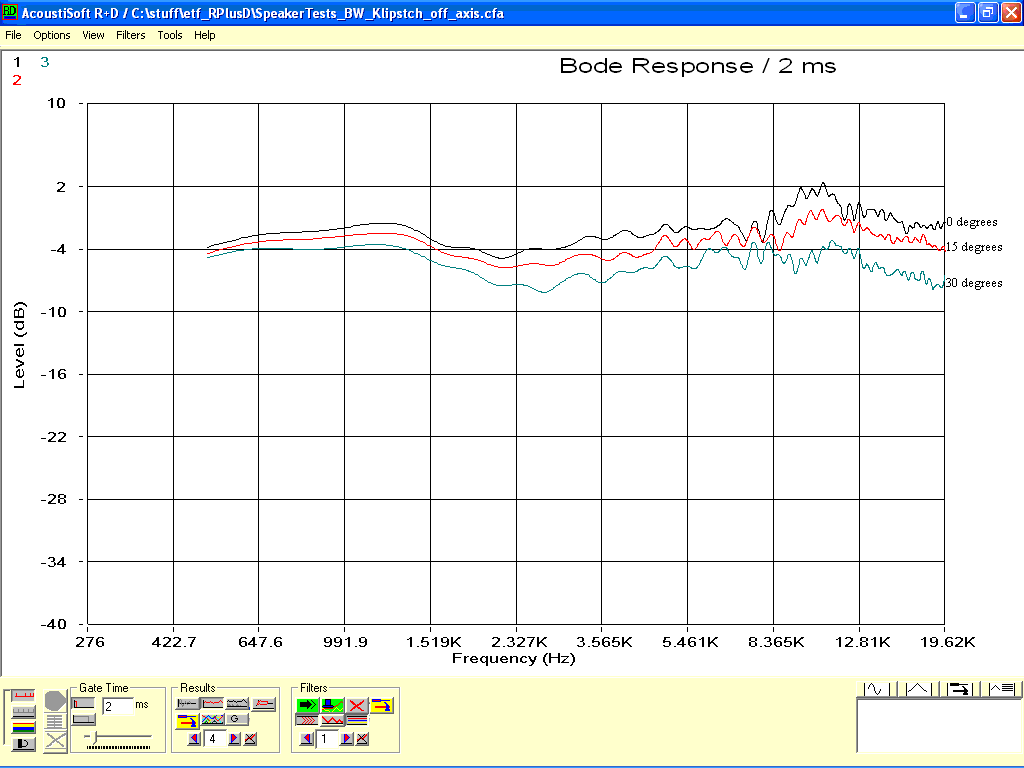Click the red zigzag icon in Filters

coord(332,720)
